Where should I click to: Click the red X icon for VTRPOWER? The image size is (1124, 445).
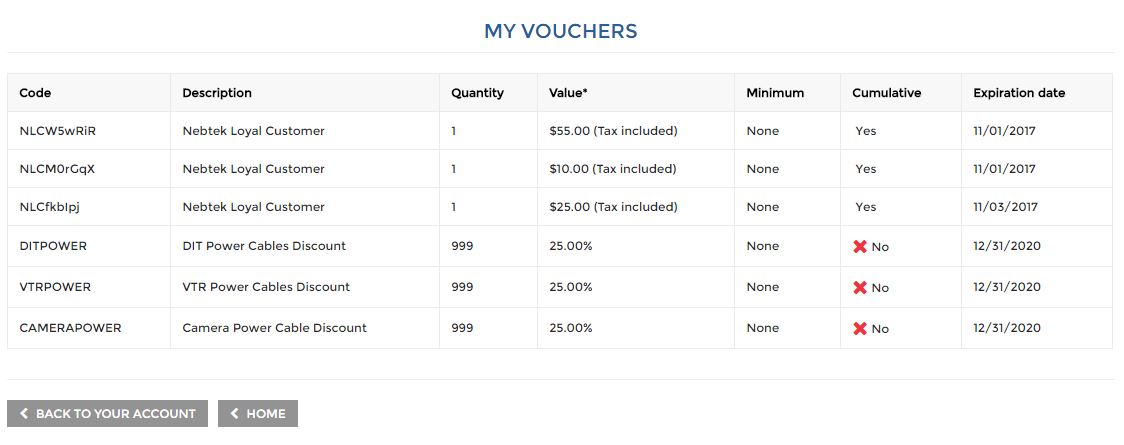coord(859,287)
